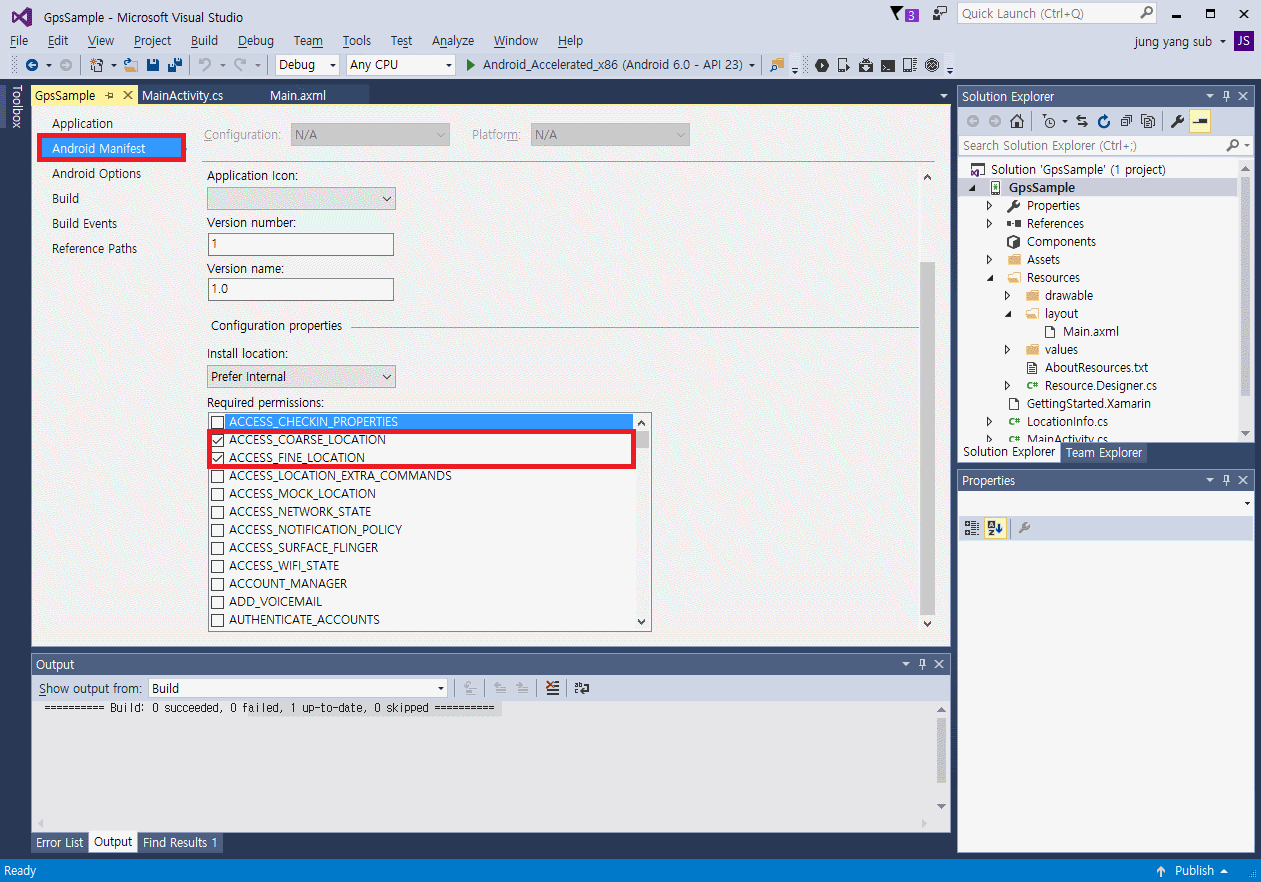Click the Android device manager toolbar icon
The width and height of the screenshot is (1261, 882).
point(843,65)
